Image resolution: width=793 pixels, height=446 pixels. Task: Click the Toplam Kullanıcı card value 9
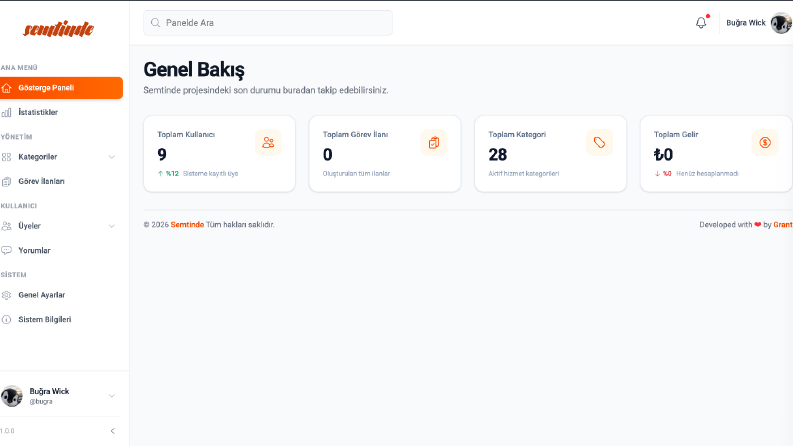[162, 154]
